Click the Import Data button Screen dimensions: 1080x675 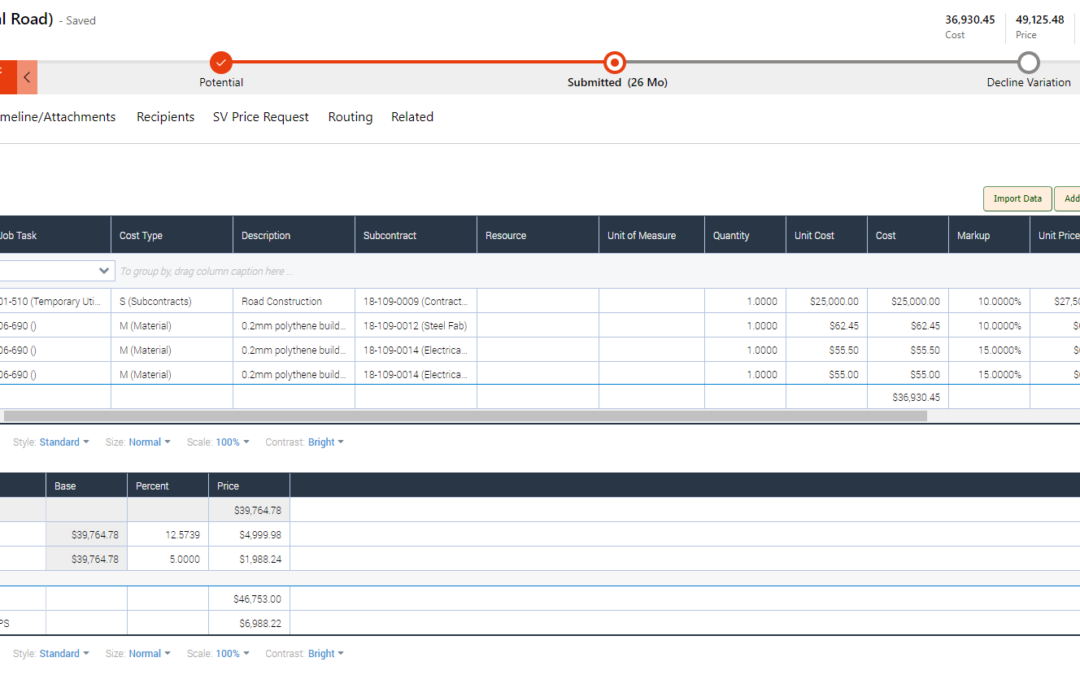pos(1017,199)
